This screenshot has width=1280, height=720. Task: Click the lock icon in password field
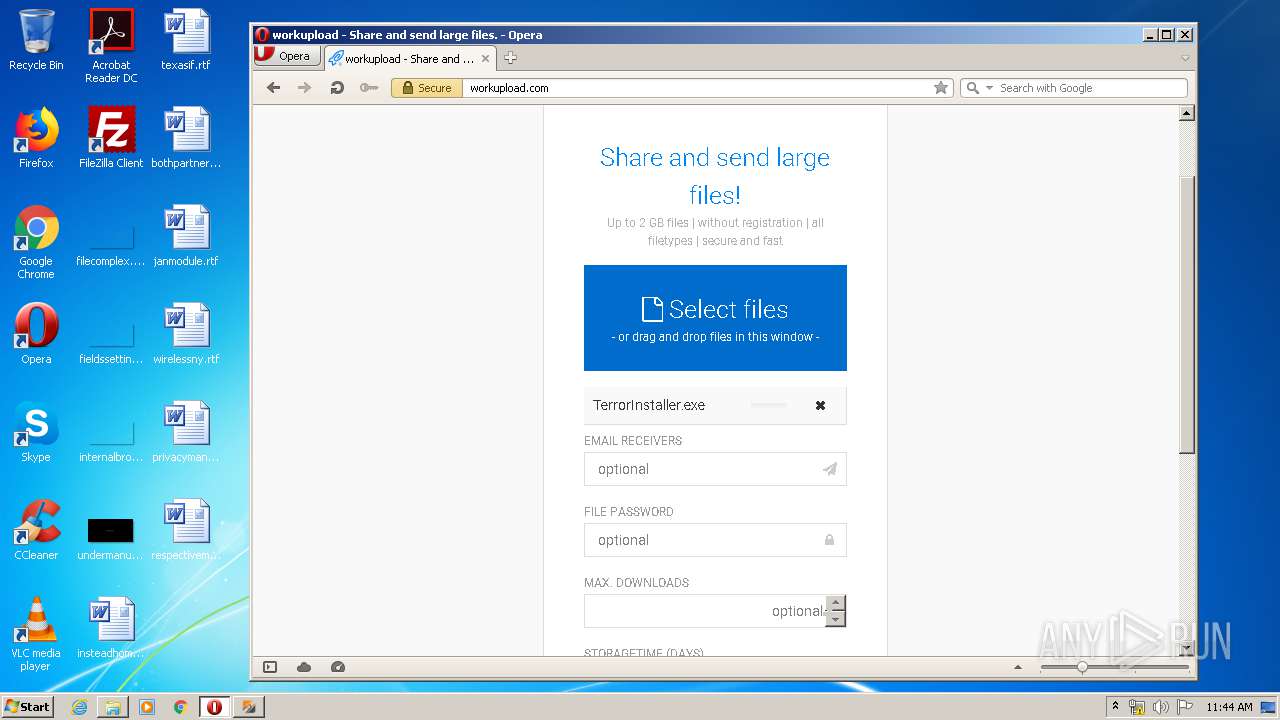click(829, 540)
